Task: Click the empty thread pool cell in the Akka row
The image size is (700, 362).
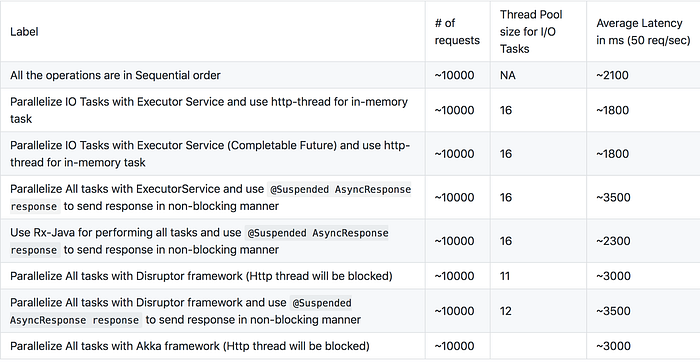Action: [x=538, y=346]
